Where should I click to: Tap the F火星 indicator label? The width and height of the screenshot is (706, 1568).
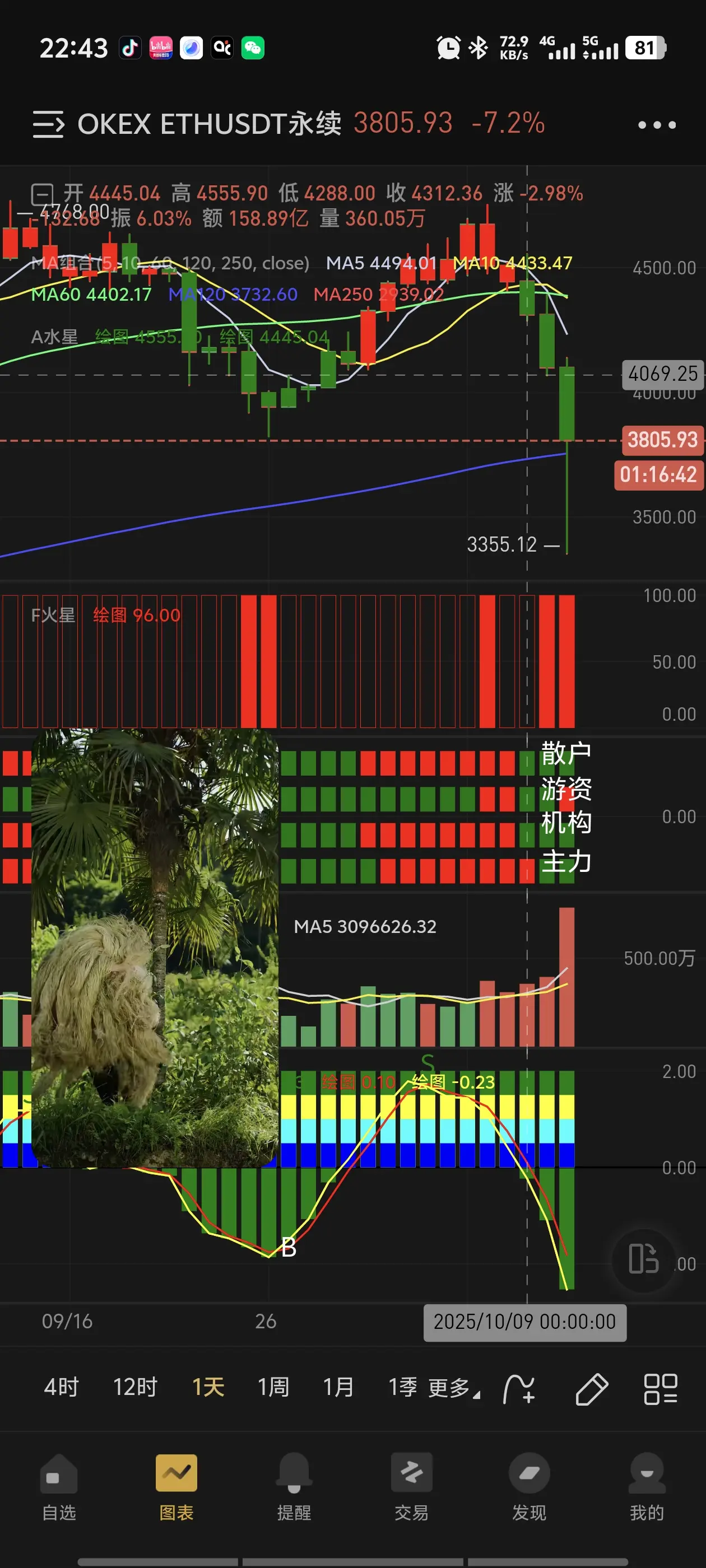pyautogui.click(x=54, y=615)
